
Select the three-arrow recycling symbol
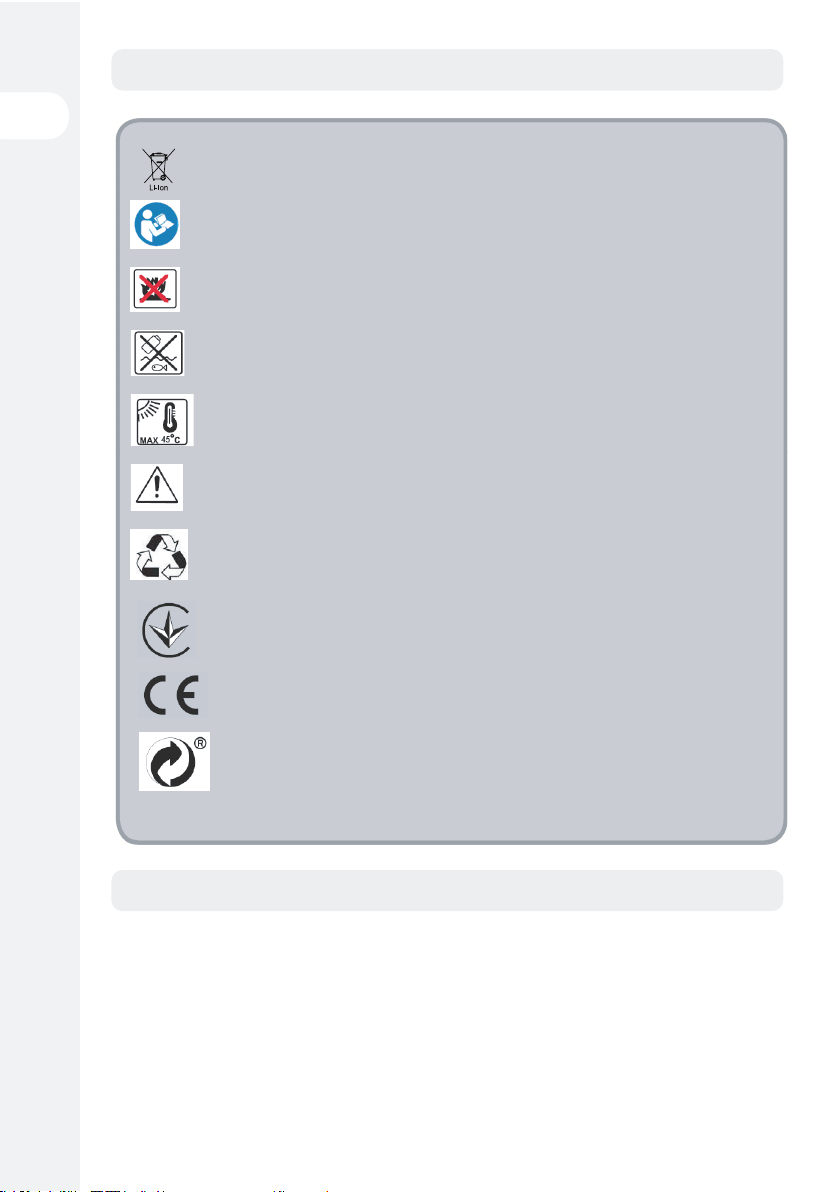coord(159,555)
